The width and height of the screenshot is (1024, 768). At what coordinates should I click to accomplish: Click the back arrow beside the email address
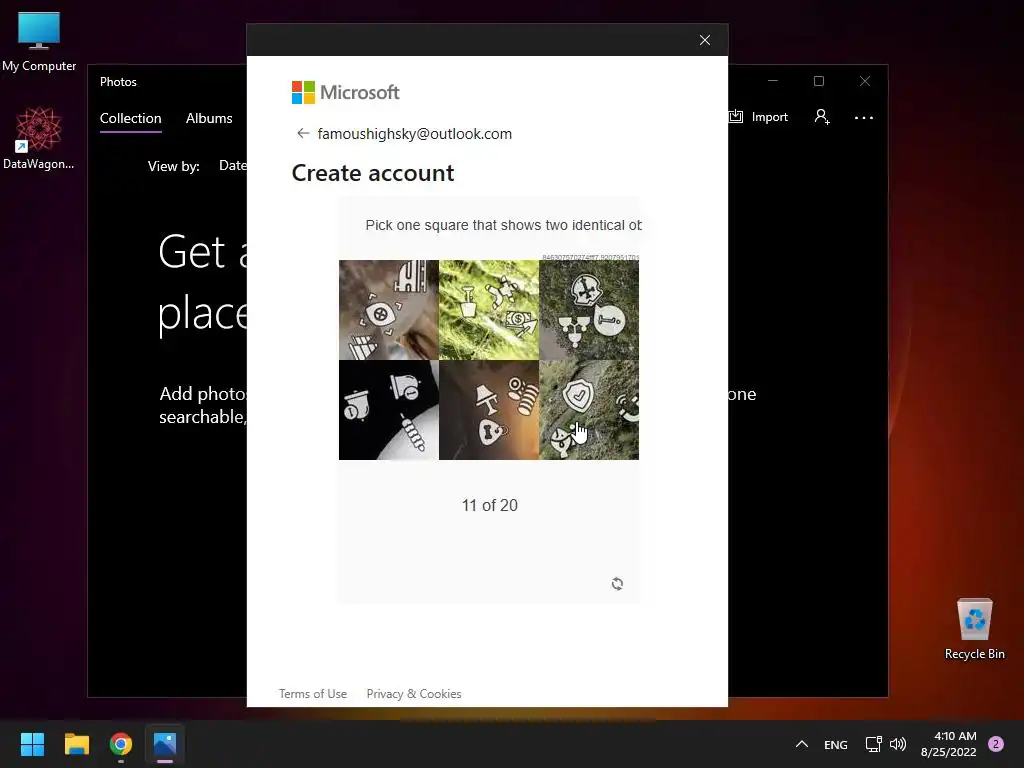point(302,133)
